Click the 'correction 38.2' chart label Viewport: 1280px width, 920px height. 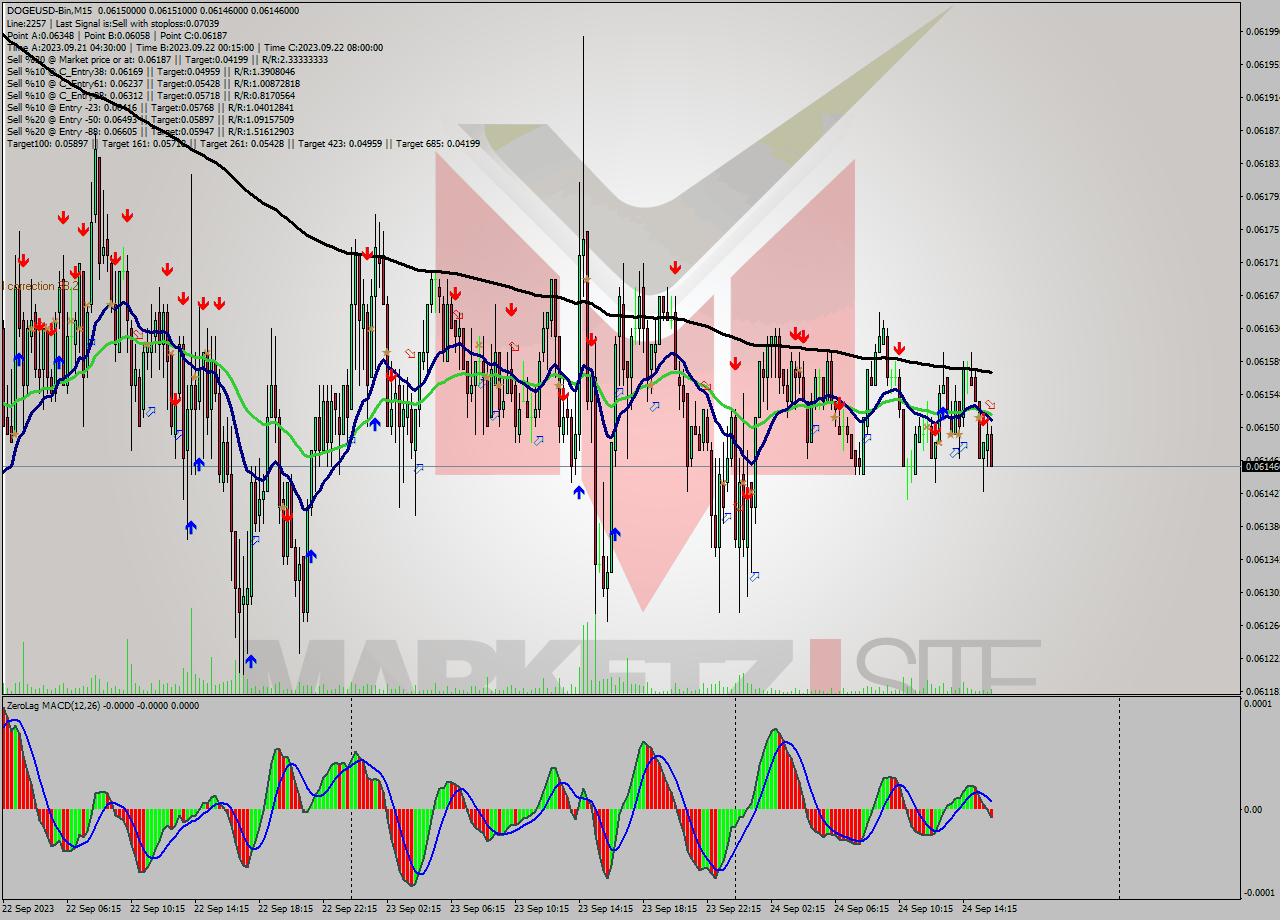(42, 286)
